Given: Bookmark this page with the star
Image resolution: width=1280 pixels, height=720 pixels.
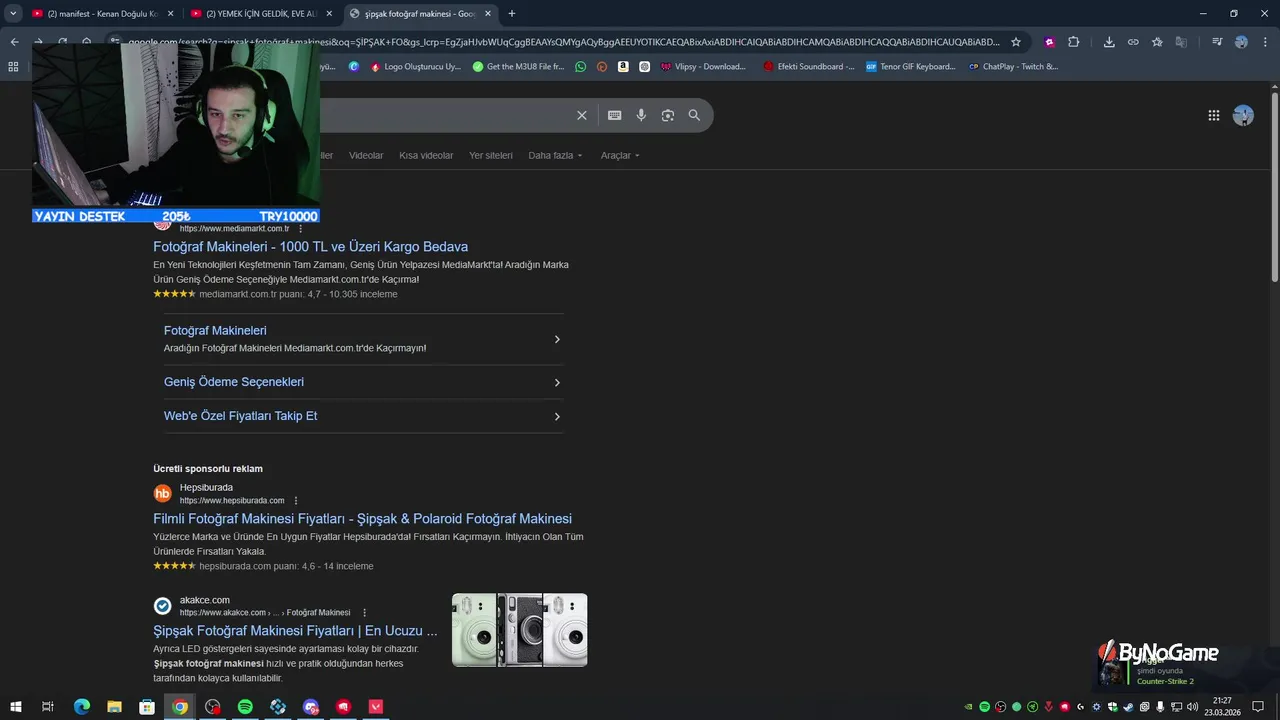Looking at the screenshot, I should coord(1016,42).
